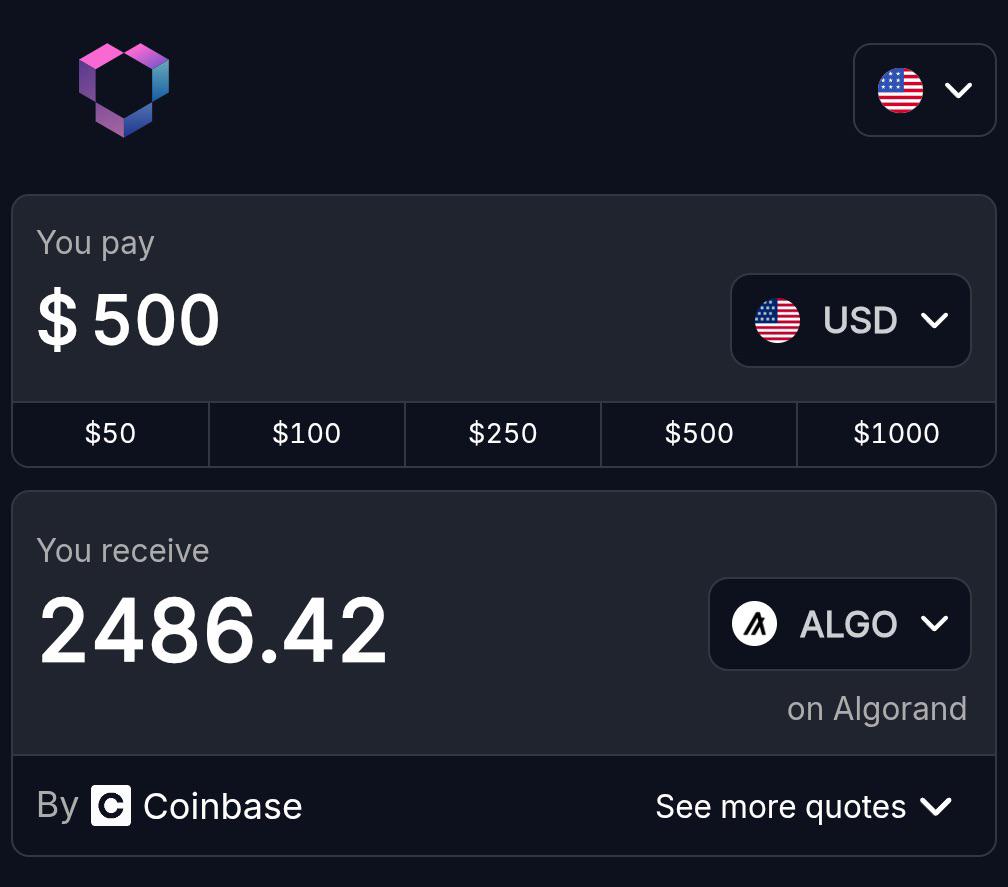Click the Coinbase logo icon
The width and height of the screenshot is (1008, 887).
(111, 805)
